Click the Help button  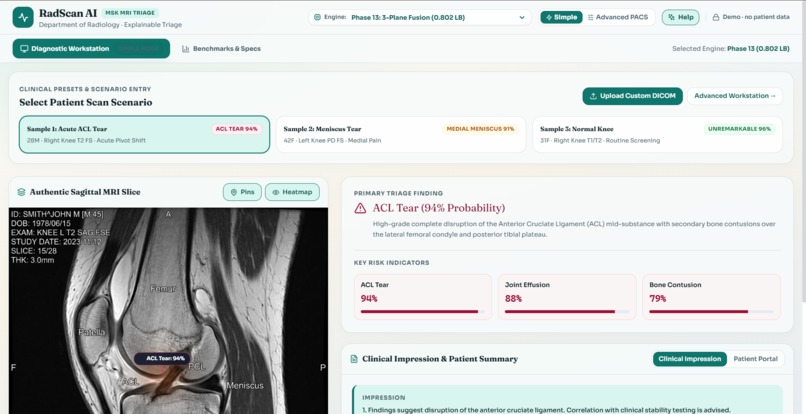681,17
